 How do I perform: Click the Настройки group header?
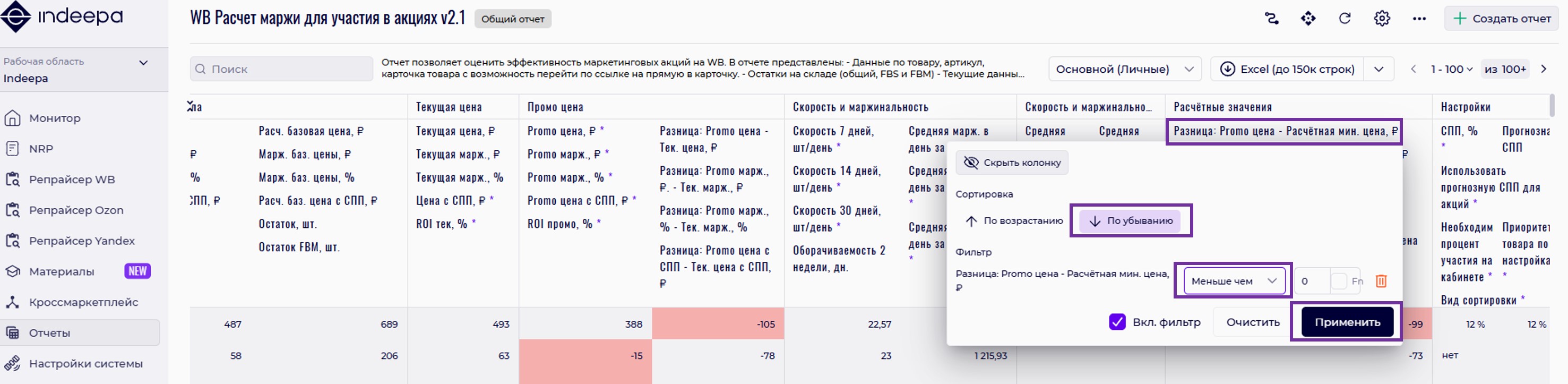tap(1465, 107)
